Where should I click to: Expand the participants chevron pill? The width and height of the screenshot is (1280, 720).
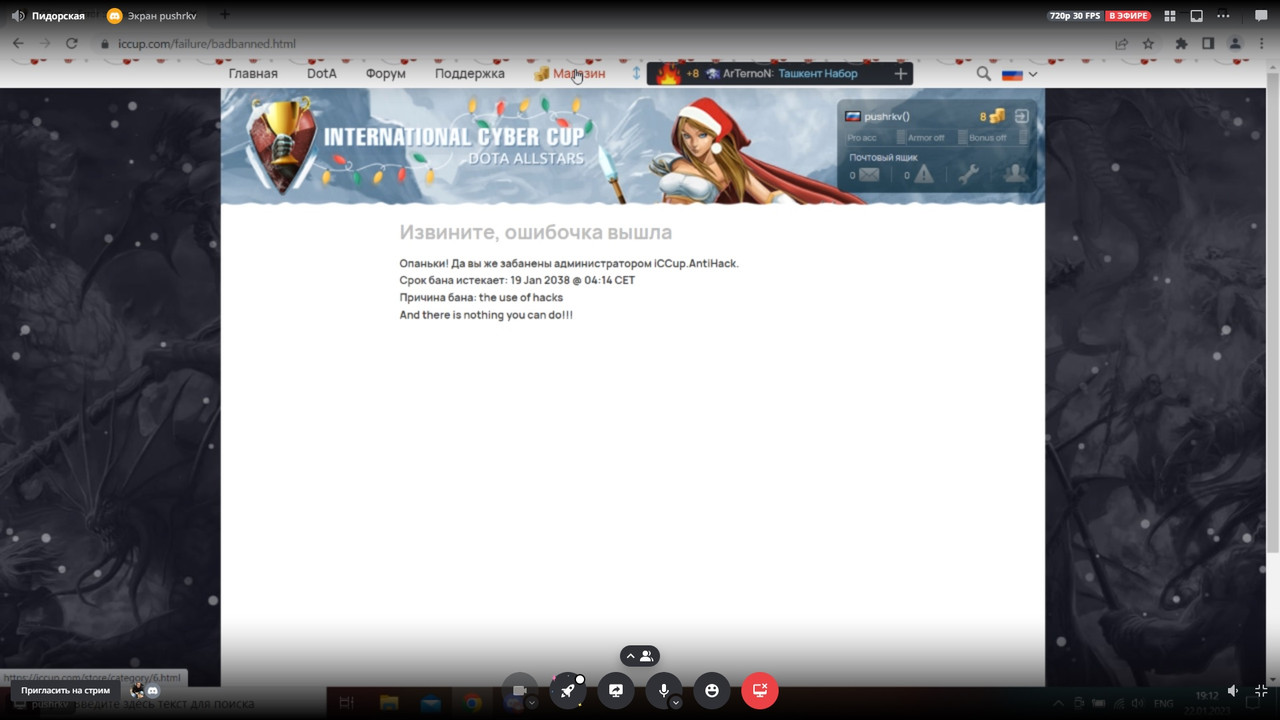click(x=640, y=656)
